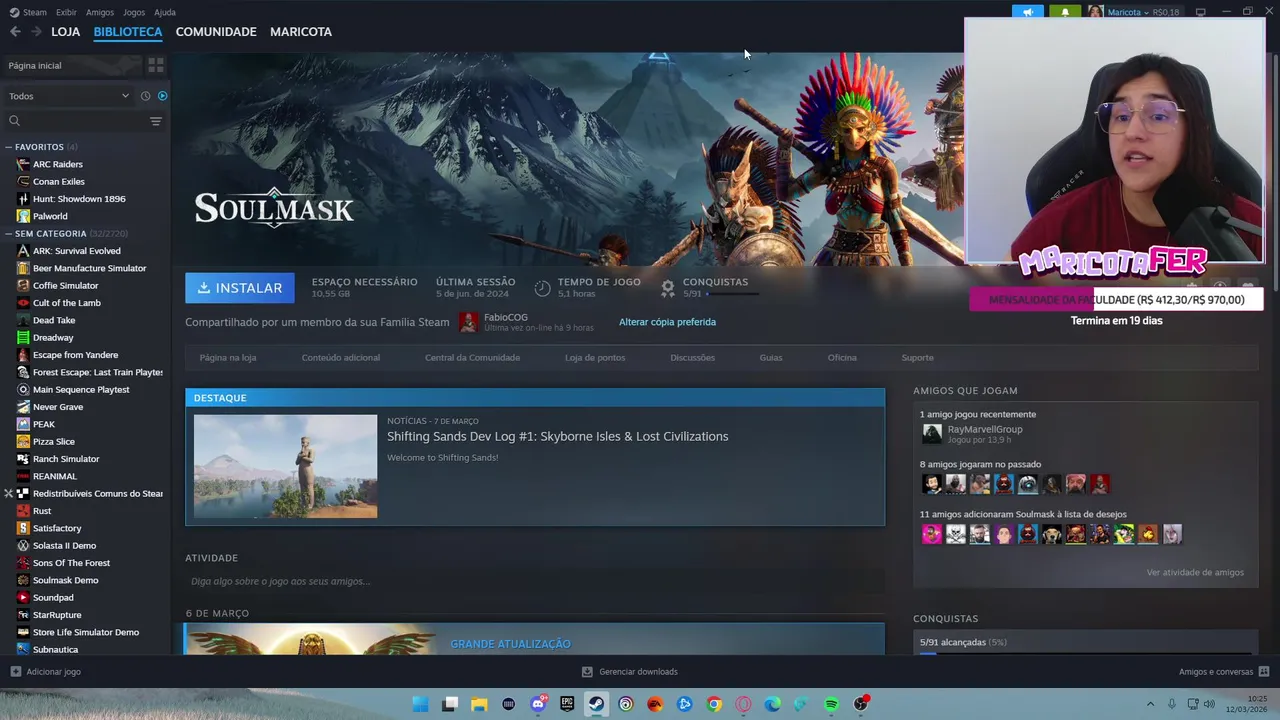Viewport: 1280px width, 720px height.
Task: Open the Amigos menu
Action: point(100,12)
